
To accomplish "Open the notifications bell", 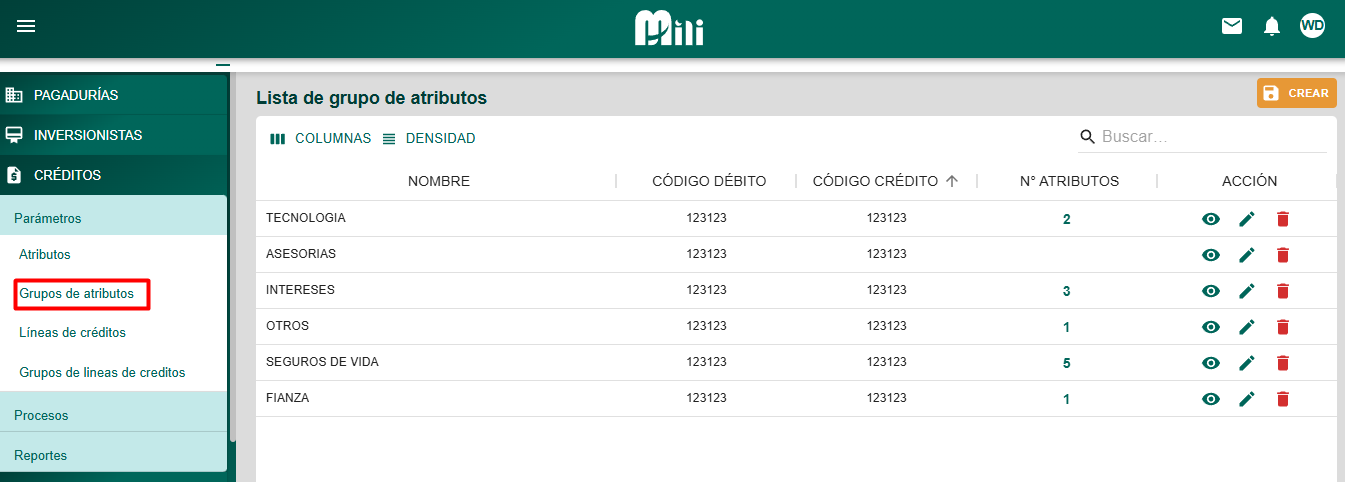I will 1272,27.
